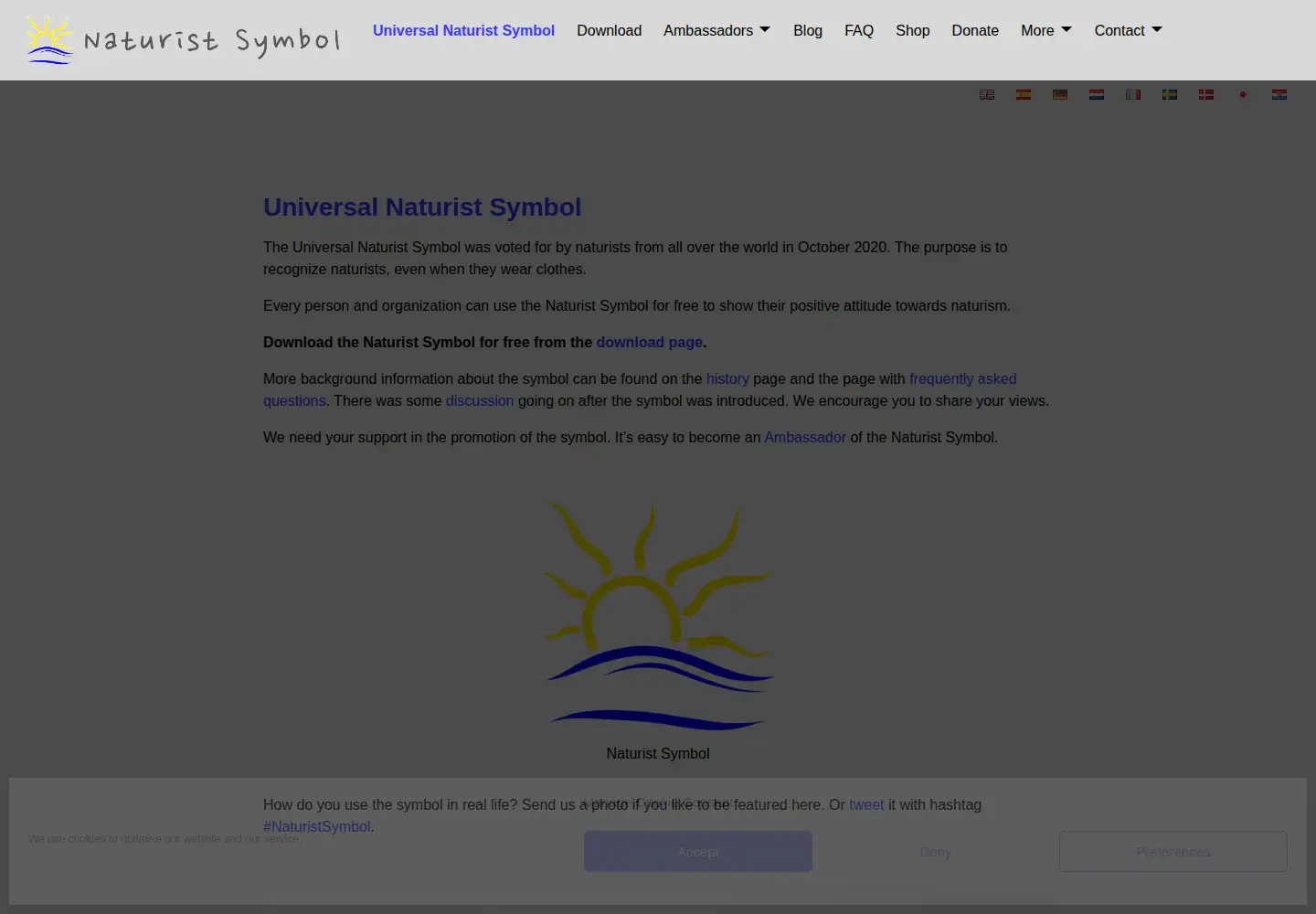
Task: Click the 'Naturist Symbol' image caption
Action: [658, 753]
